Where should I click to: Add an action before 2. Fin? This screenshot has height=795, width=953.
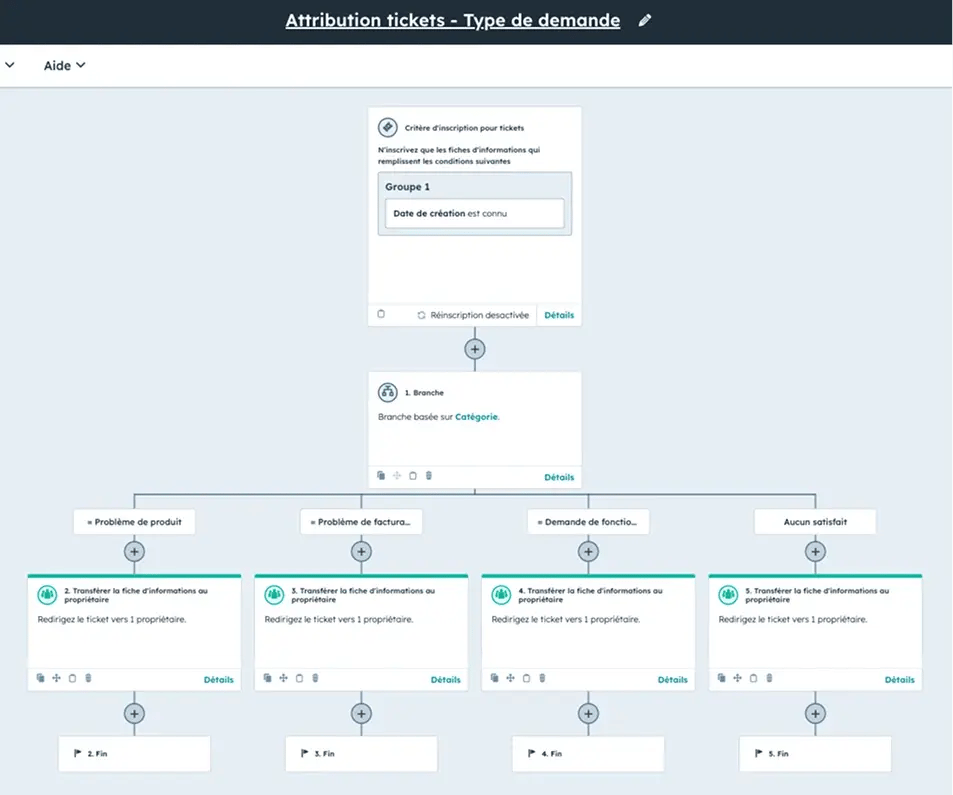tap(134, 714)
